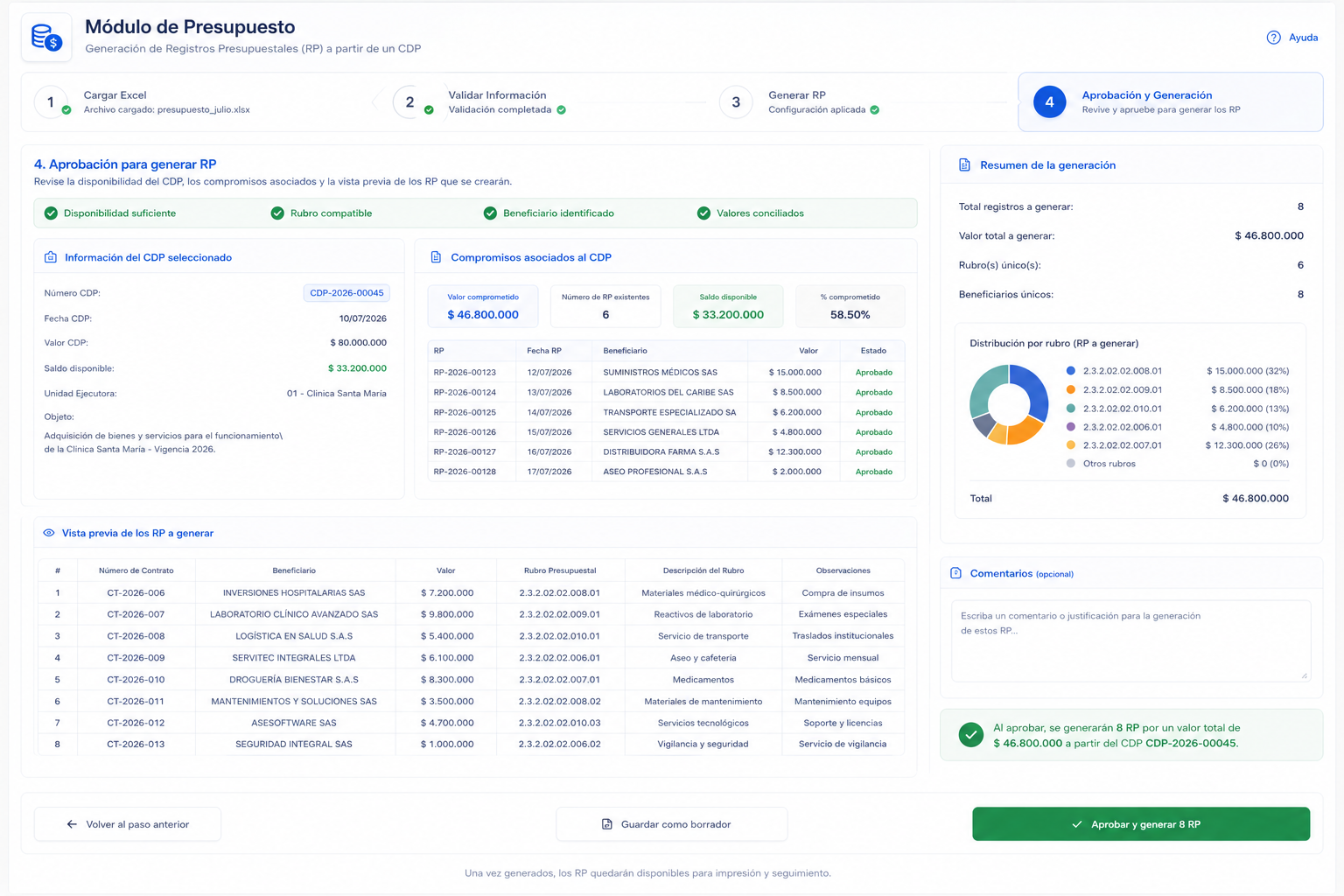Click the gray legend dot for Otros rubros
This screenshot has height=896, width=1344.
click(x=1071, y=464)
